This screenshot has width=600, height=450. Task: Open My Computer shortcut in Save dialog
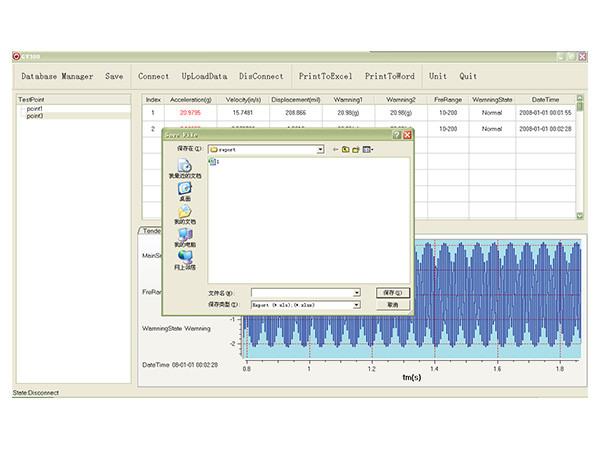[185, 238]
